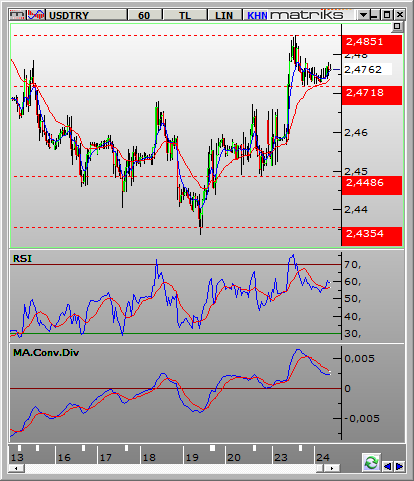
Task: Click the matriks logo
Action: pyautogui.click(x=306, y=15)
